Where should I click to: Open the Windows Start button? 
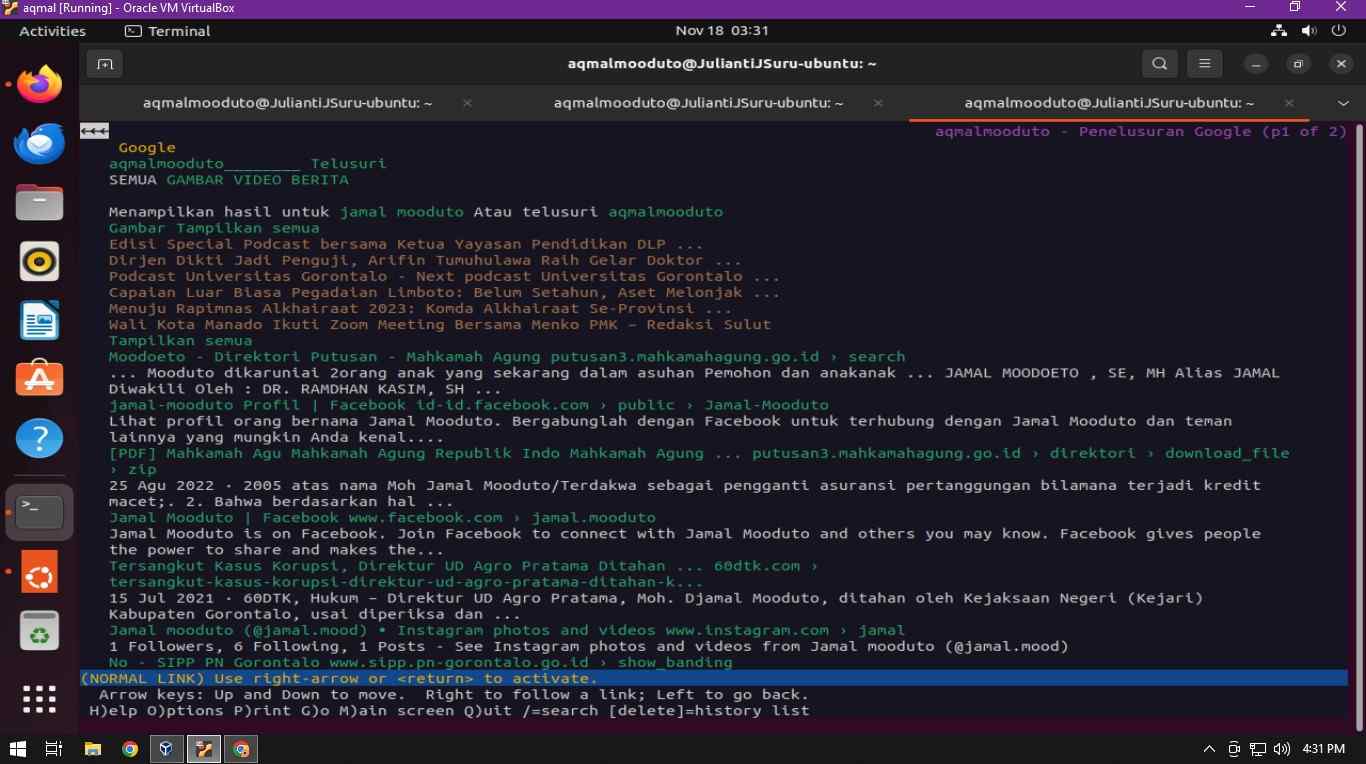tap(17, 748)
